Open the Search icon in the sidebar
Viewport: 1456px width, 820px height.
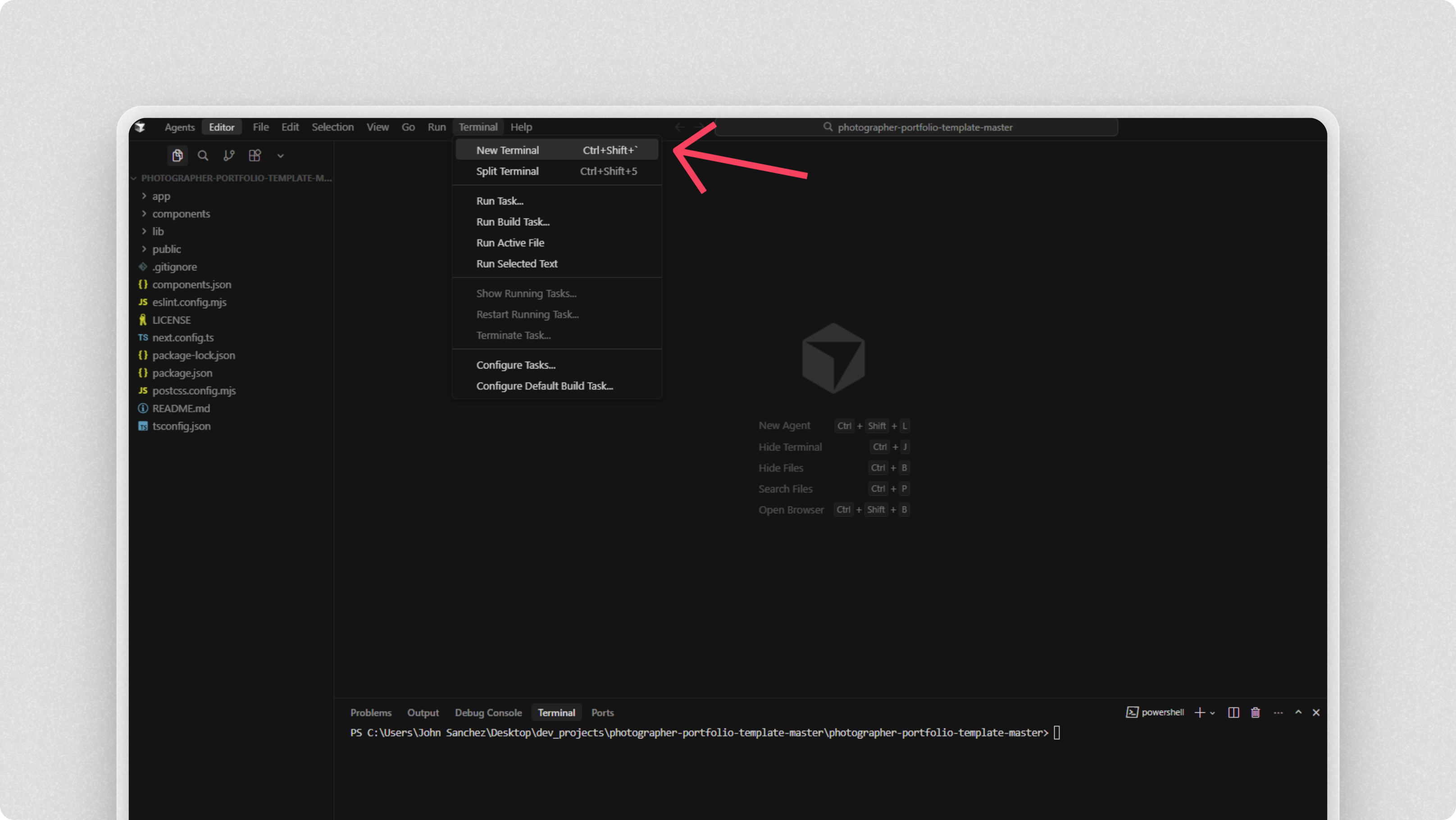(203, 155)
